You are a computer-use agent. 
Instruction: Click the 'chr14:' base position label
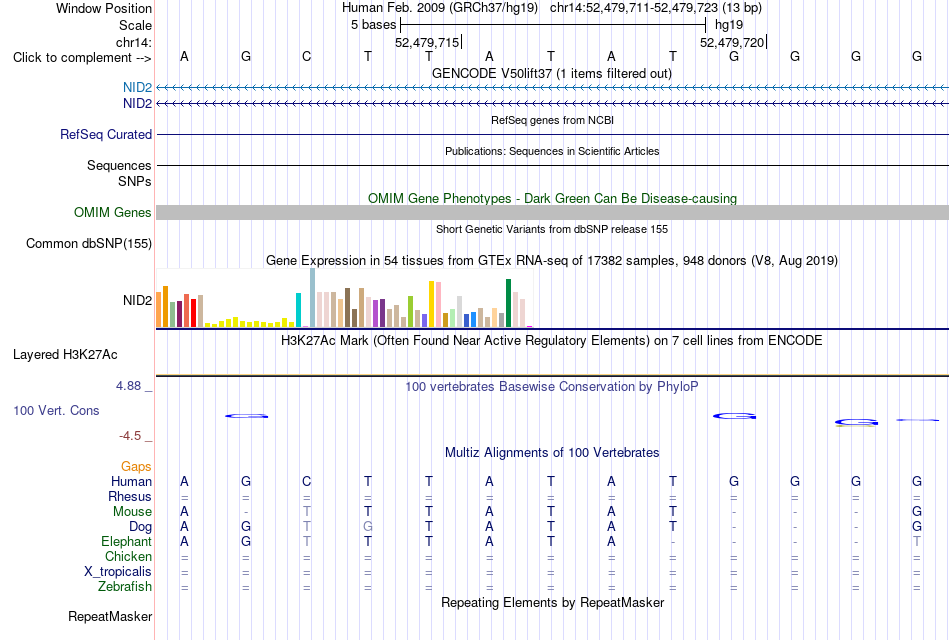134,42
